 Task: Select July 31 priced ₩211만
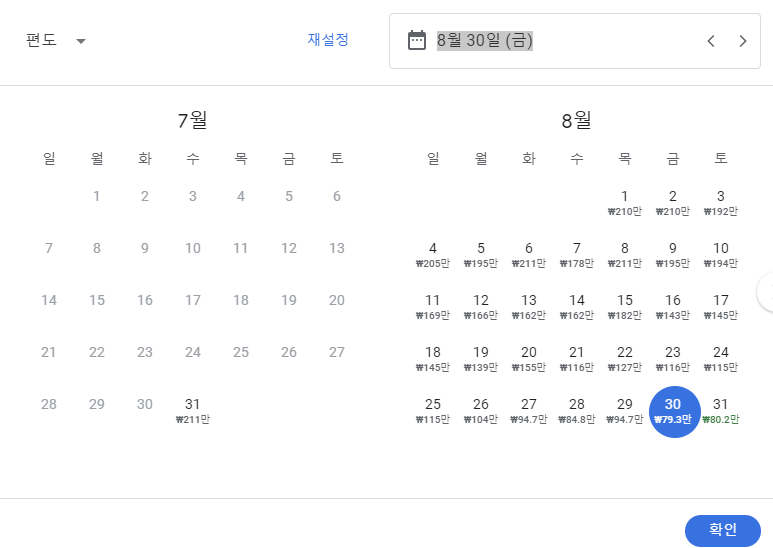[x=193, y=411]
